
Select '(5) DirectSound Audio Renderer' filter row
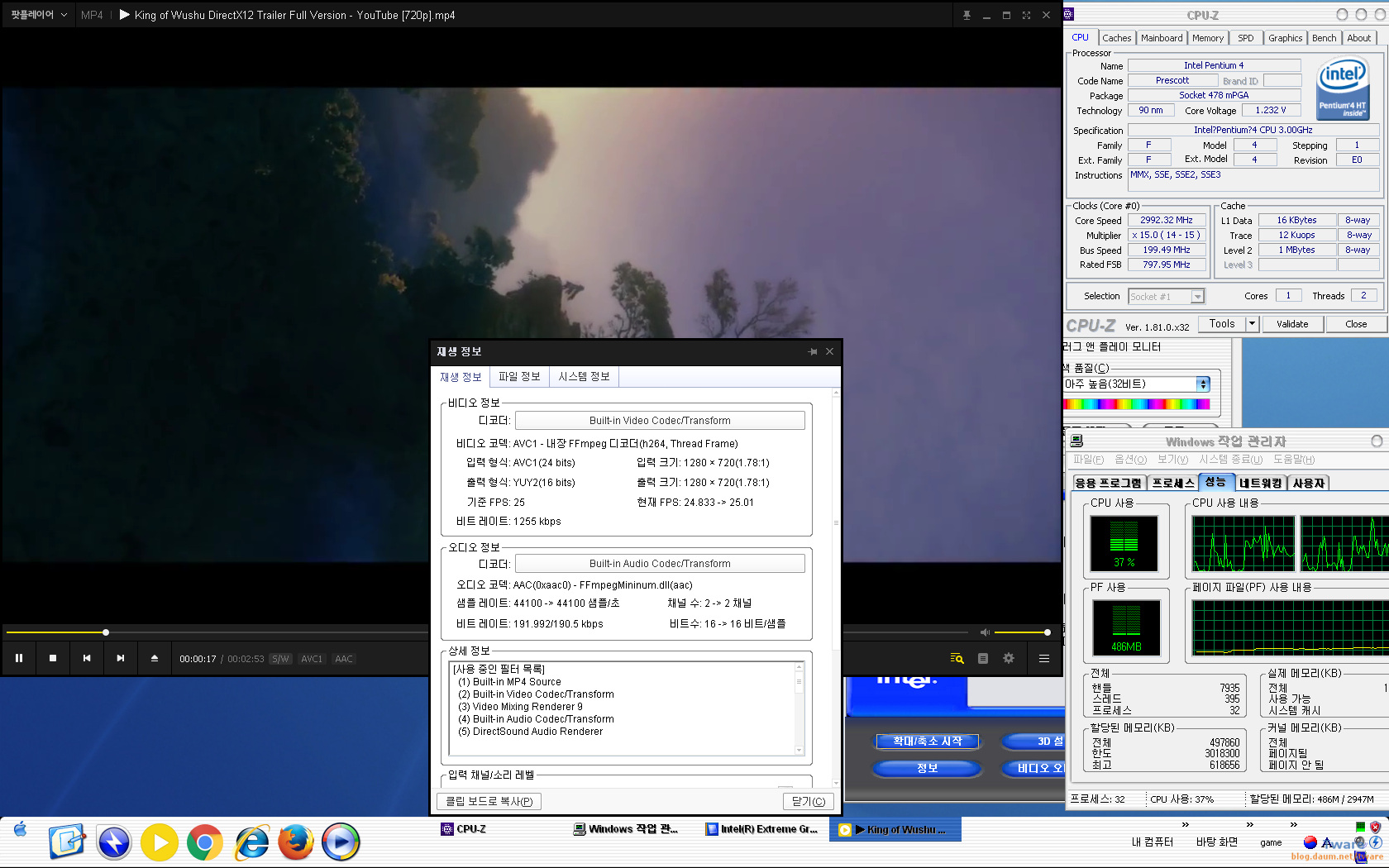coord(530,732)
